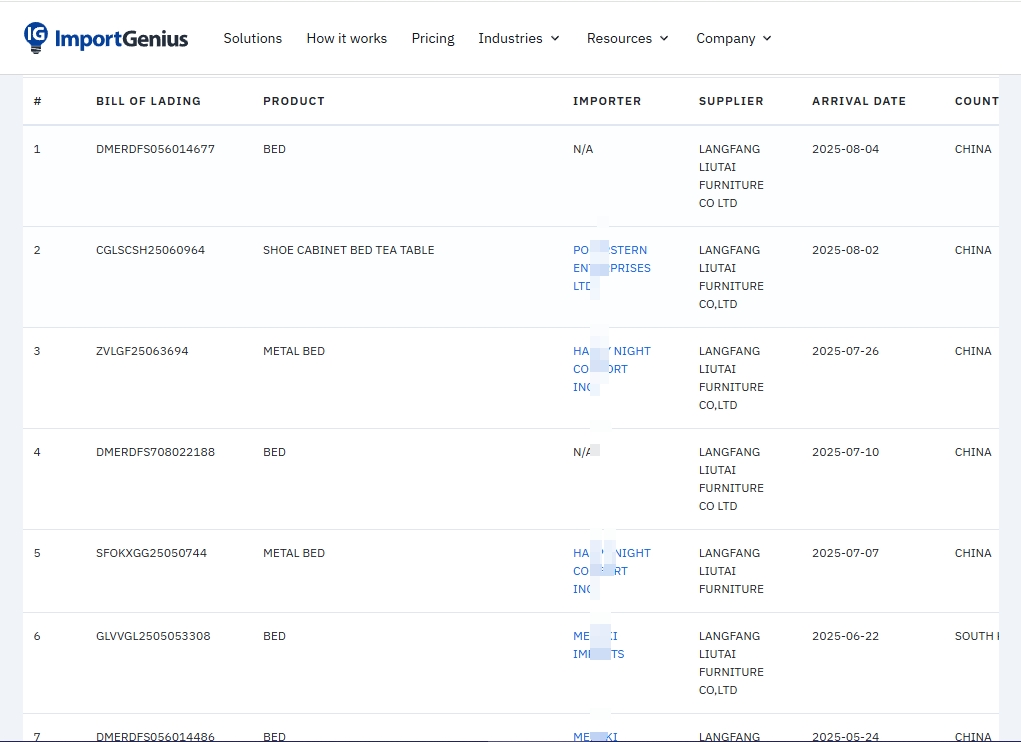Screen dimensions: 1021x742
Task: Click supplier cell in row 2
Action: point(731,277)
